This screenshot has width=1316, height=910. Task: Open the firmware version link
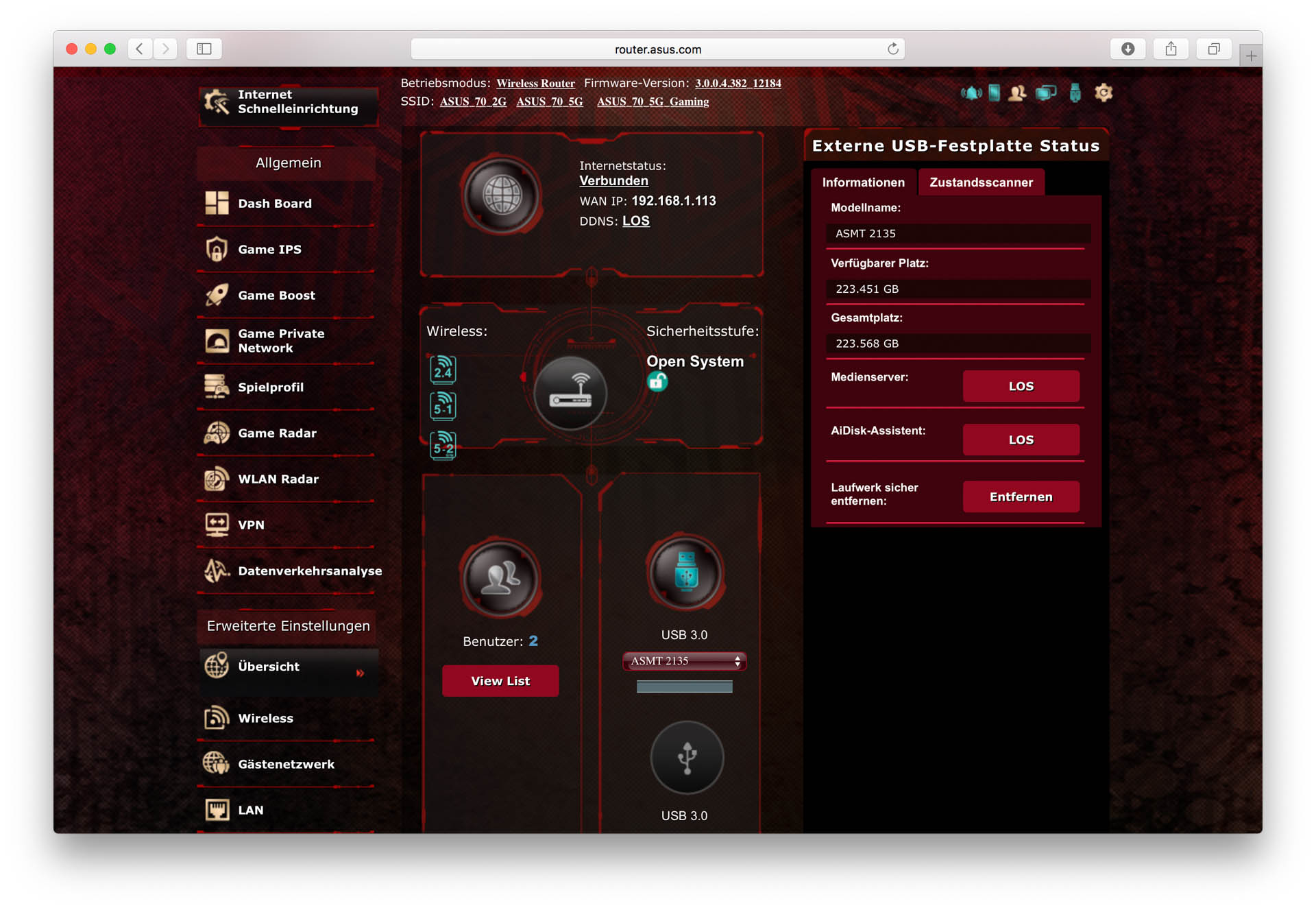pos(738,84)
